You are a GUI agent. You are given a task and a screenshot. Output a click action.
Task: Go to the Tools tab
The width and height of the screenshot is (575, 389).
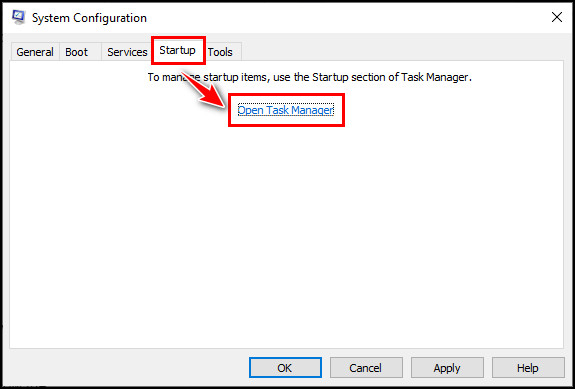[x=220, y=52]
